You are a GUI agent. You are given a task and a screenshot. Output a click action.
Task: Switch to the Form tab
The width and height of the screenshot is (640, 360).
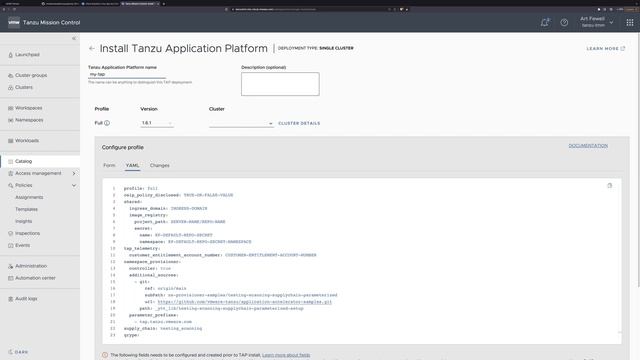point(109,165)
